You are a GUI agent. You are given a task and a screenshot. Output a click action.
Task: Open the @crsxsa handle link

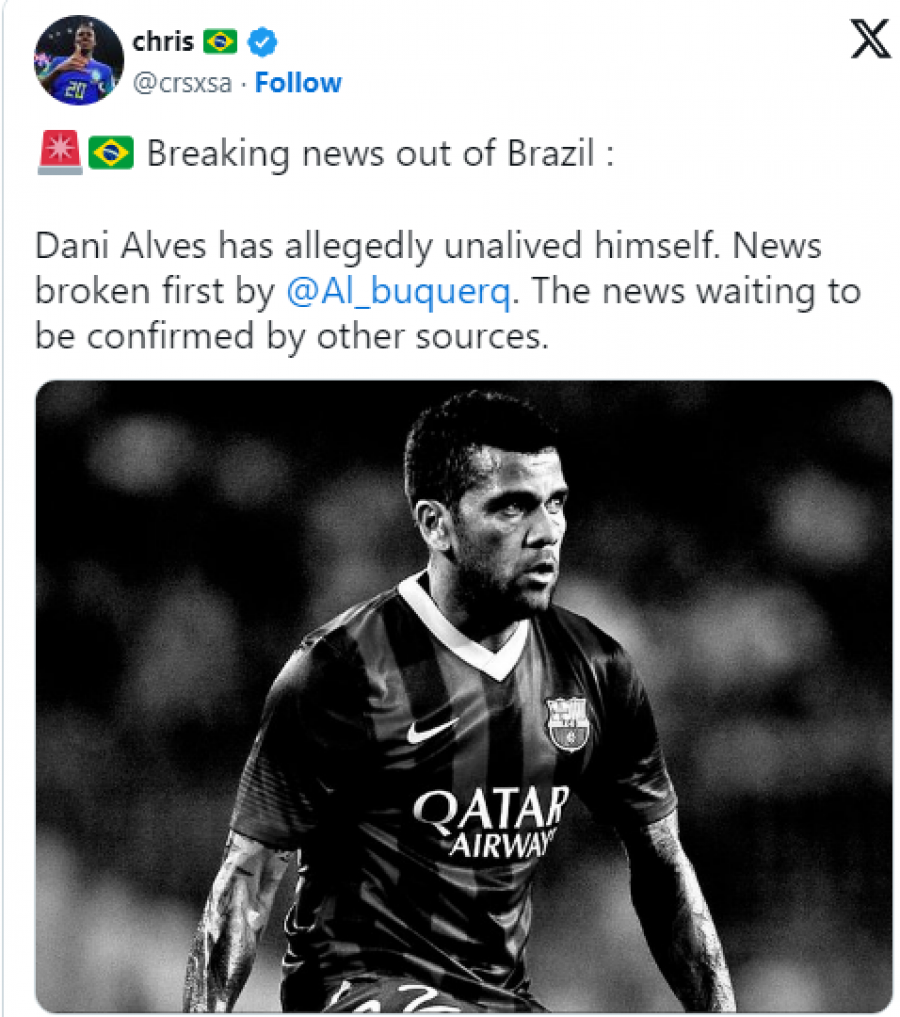point(182,83)
